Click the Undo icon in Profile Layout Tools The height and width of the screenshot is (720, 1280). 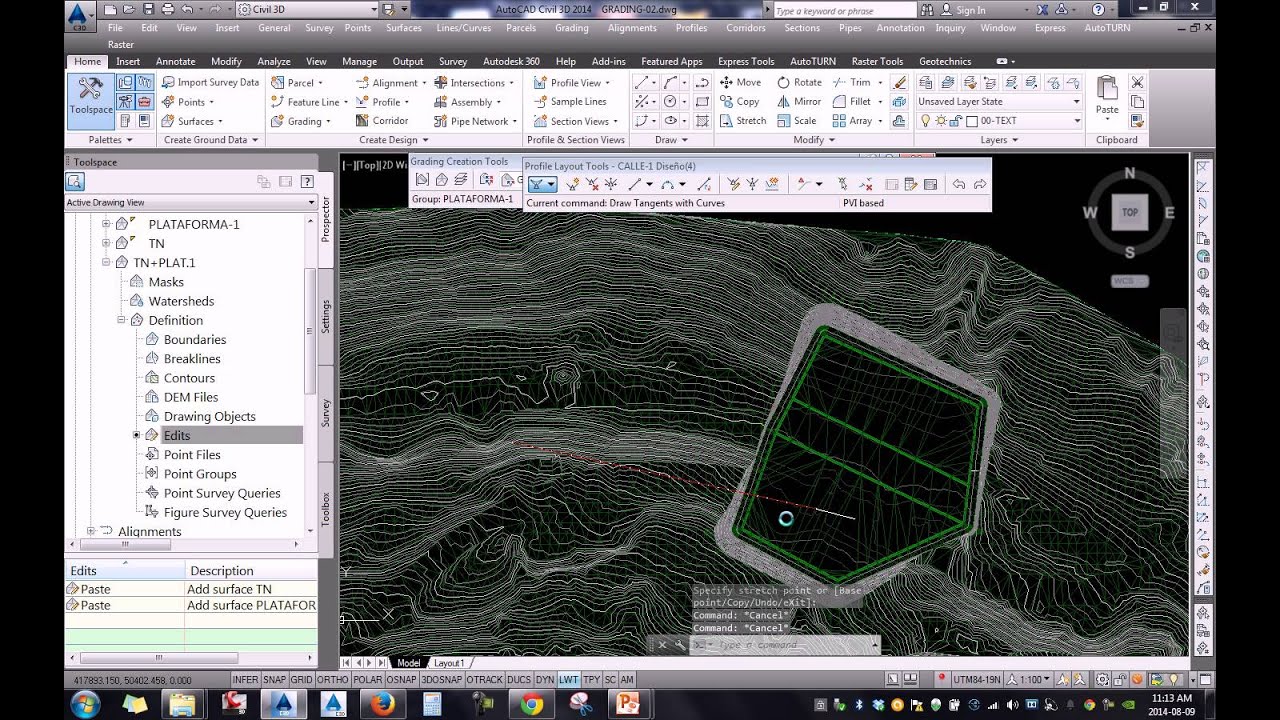click(958, 184)
